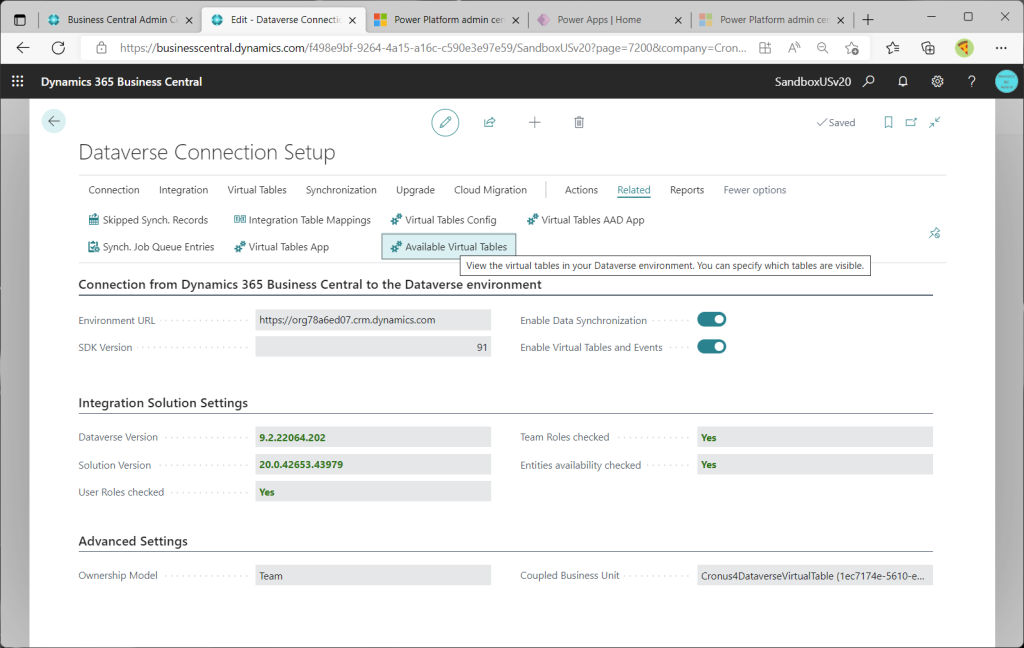Open the Cloud Migration menu

point(490,190)
